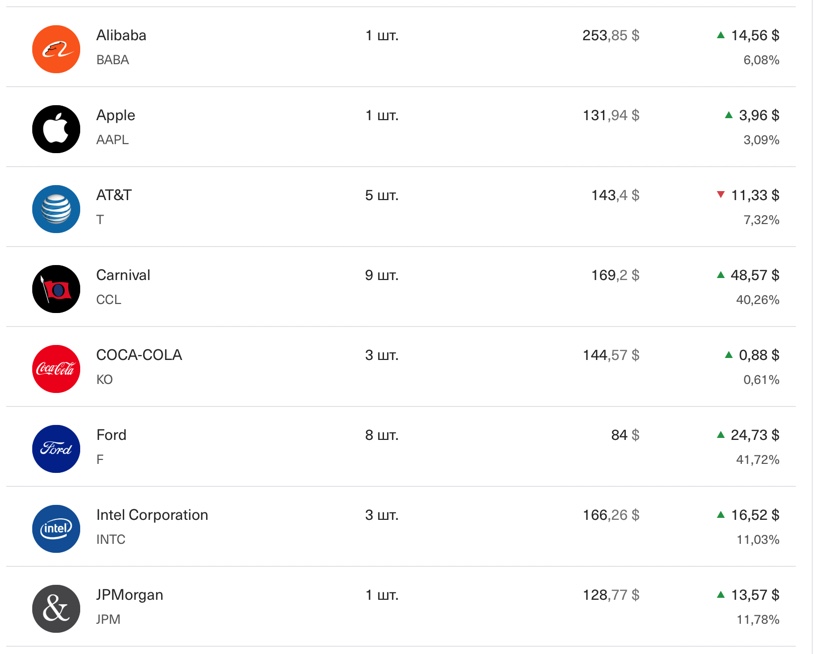Open the Intel Corporation name link

click(152, 515)
